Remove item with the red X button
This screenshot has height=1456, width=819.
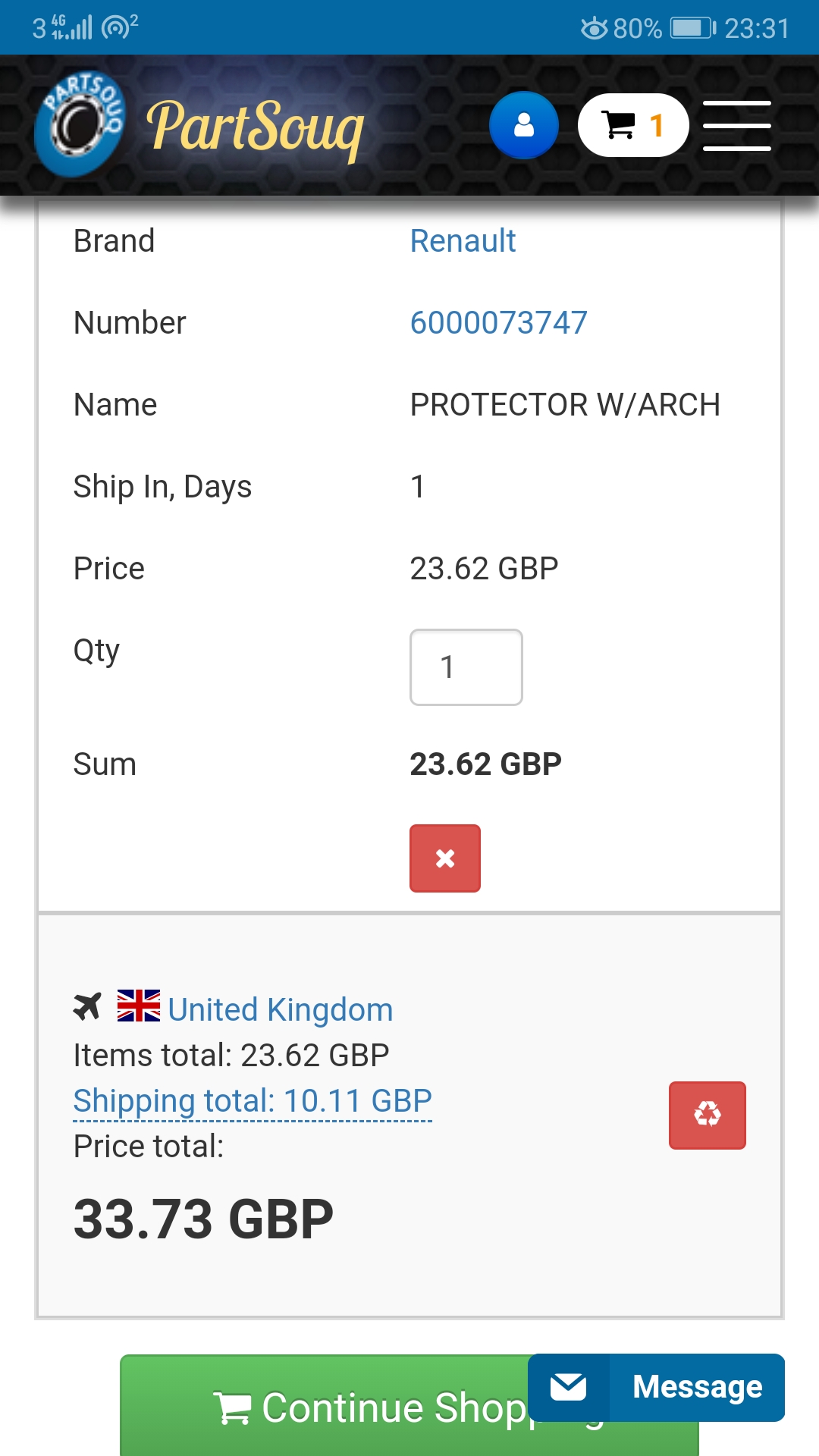[445, 858]
